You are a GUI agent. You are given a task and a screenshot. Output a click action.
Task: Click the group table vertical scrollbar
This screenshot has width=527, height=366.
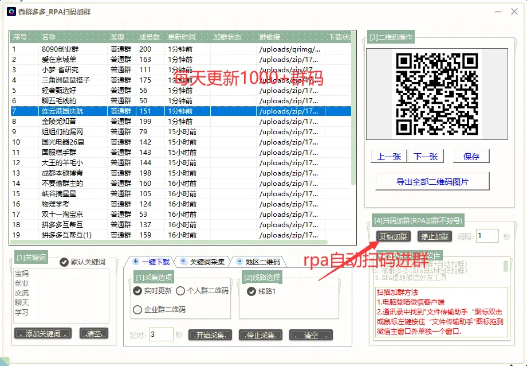(353, 108)
